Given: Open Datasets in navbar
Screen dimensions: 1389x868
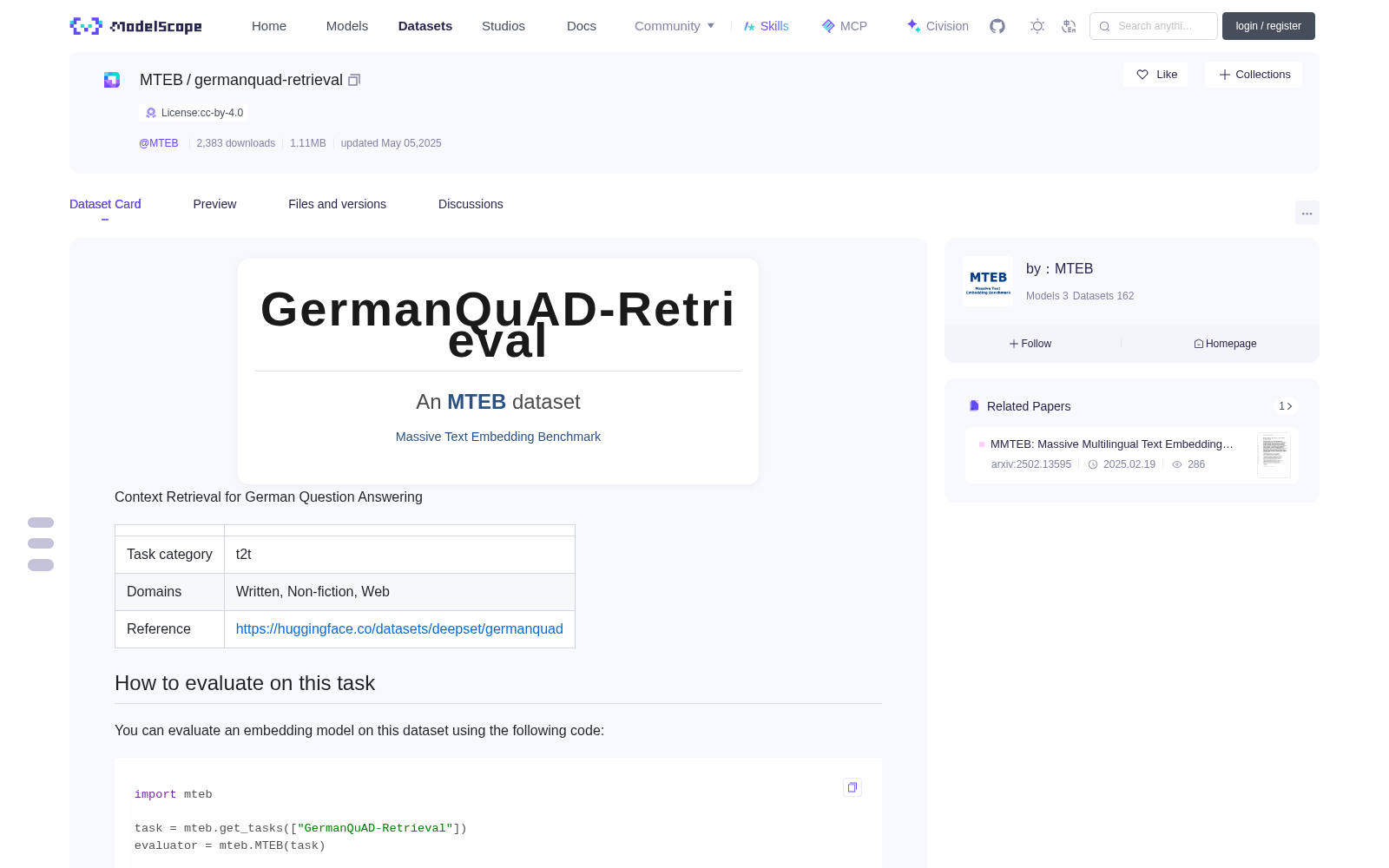Looking at the screenshot, I should (425, 26).
